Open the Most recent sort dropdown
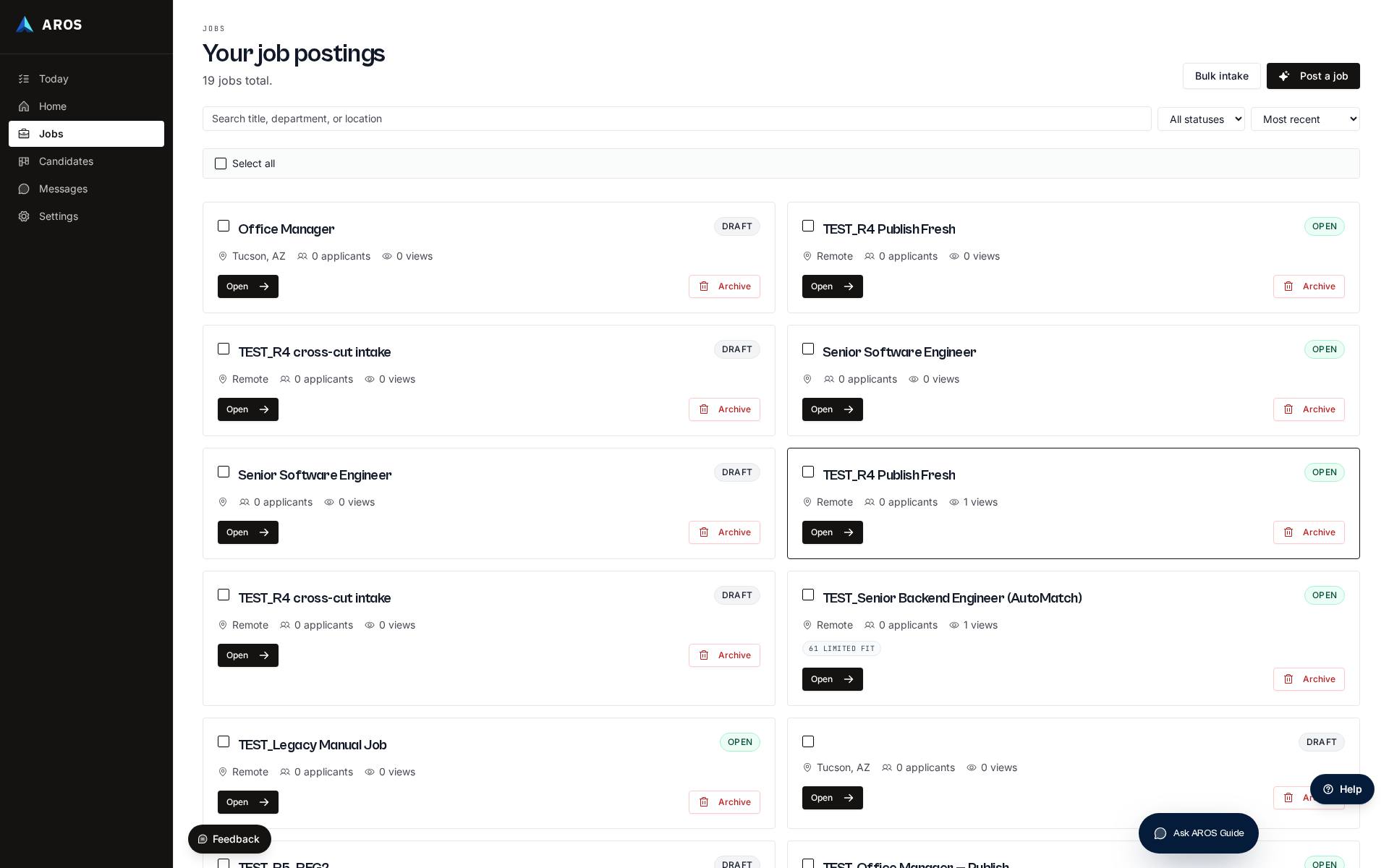This screenshot has height=868, width=1389. click(1305, 119)
